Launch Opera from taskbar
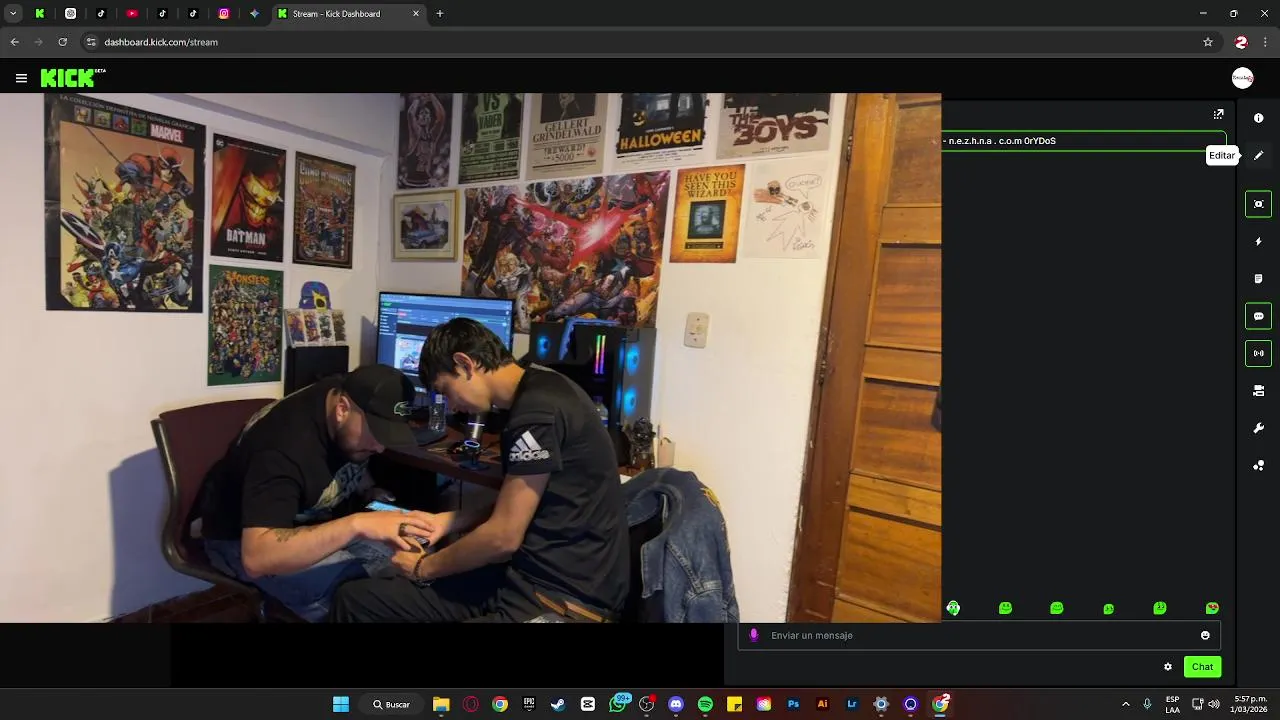 click(x=470, y=704)
